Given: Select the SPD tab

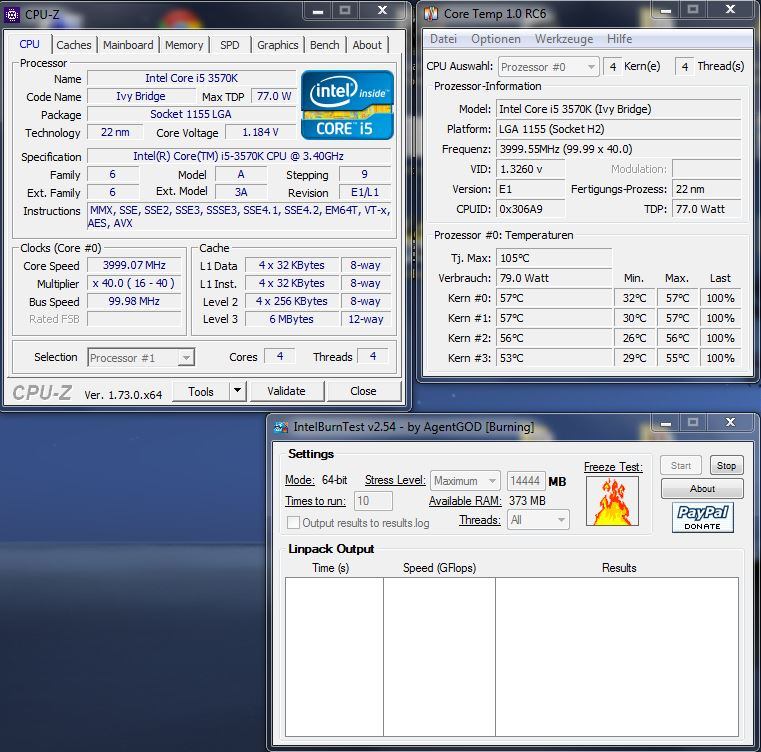Looking at the screenshot, I should click(230, 45).
